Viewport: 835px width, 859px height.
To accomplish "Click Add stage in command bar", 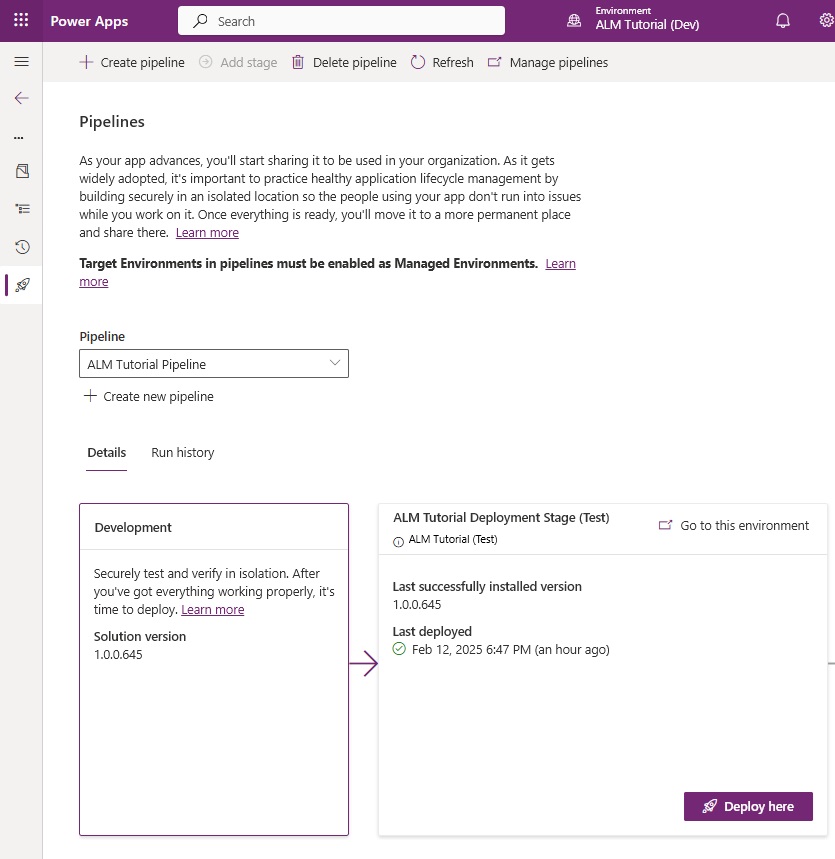I will (238, 62).
